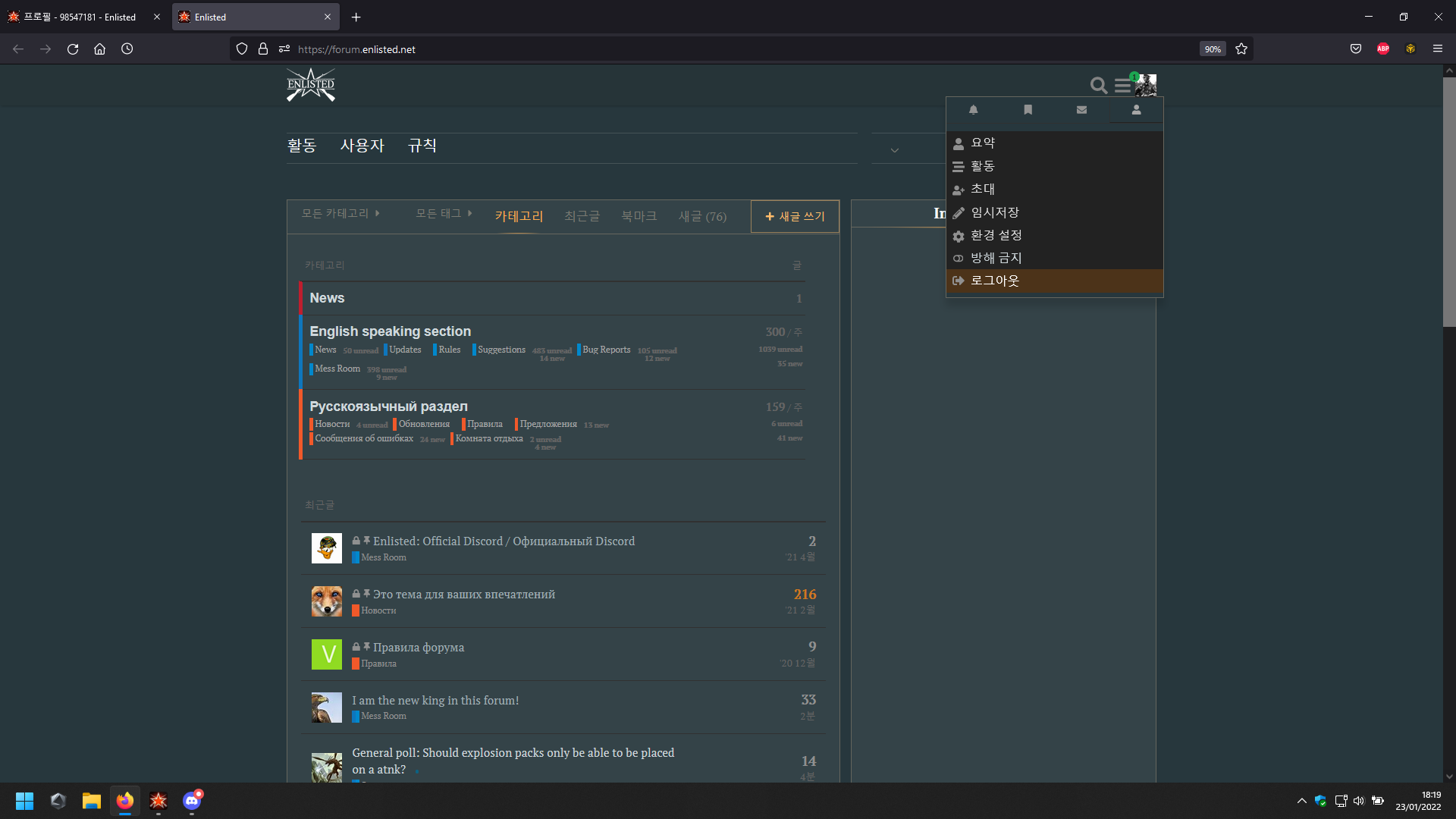Image resolution: width=1456 pixels, height=819 pixels.
Task: Switch to 프로필 - 98547181 browser tab
Action: pos(83,17)
